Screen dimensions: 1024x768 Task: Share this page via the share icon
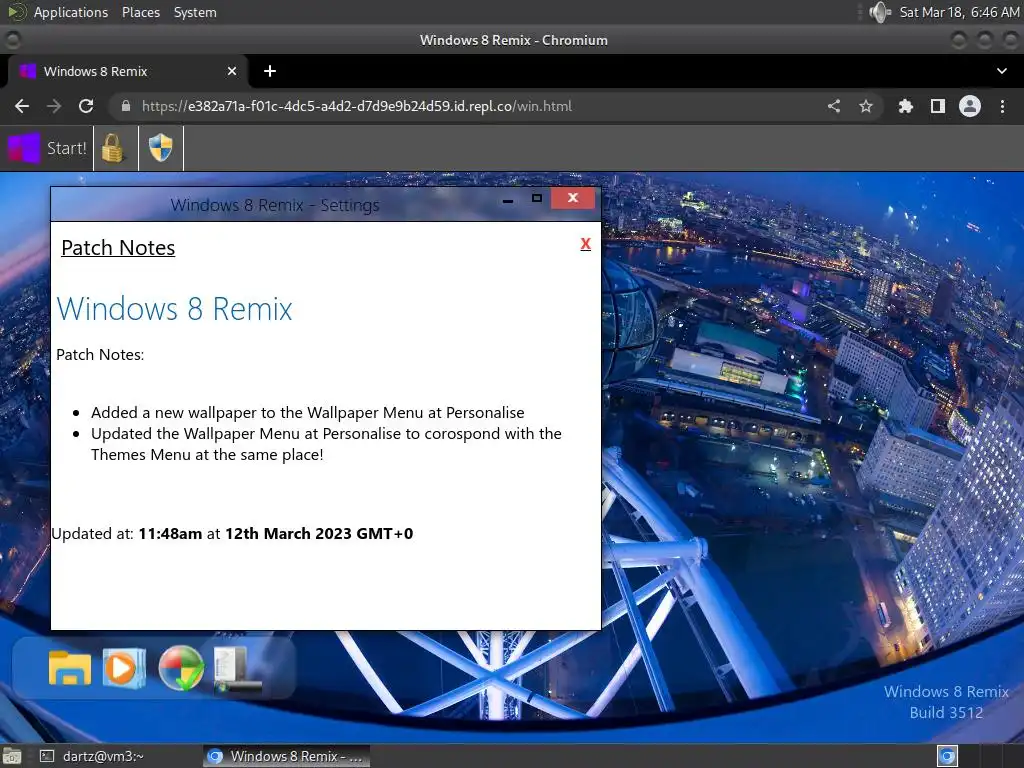(834, 106)
